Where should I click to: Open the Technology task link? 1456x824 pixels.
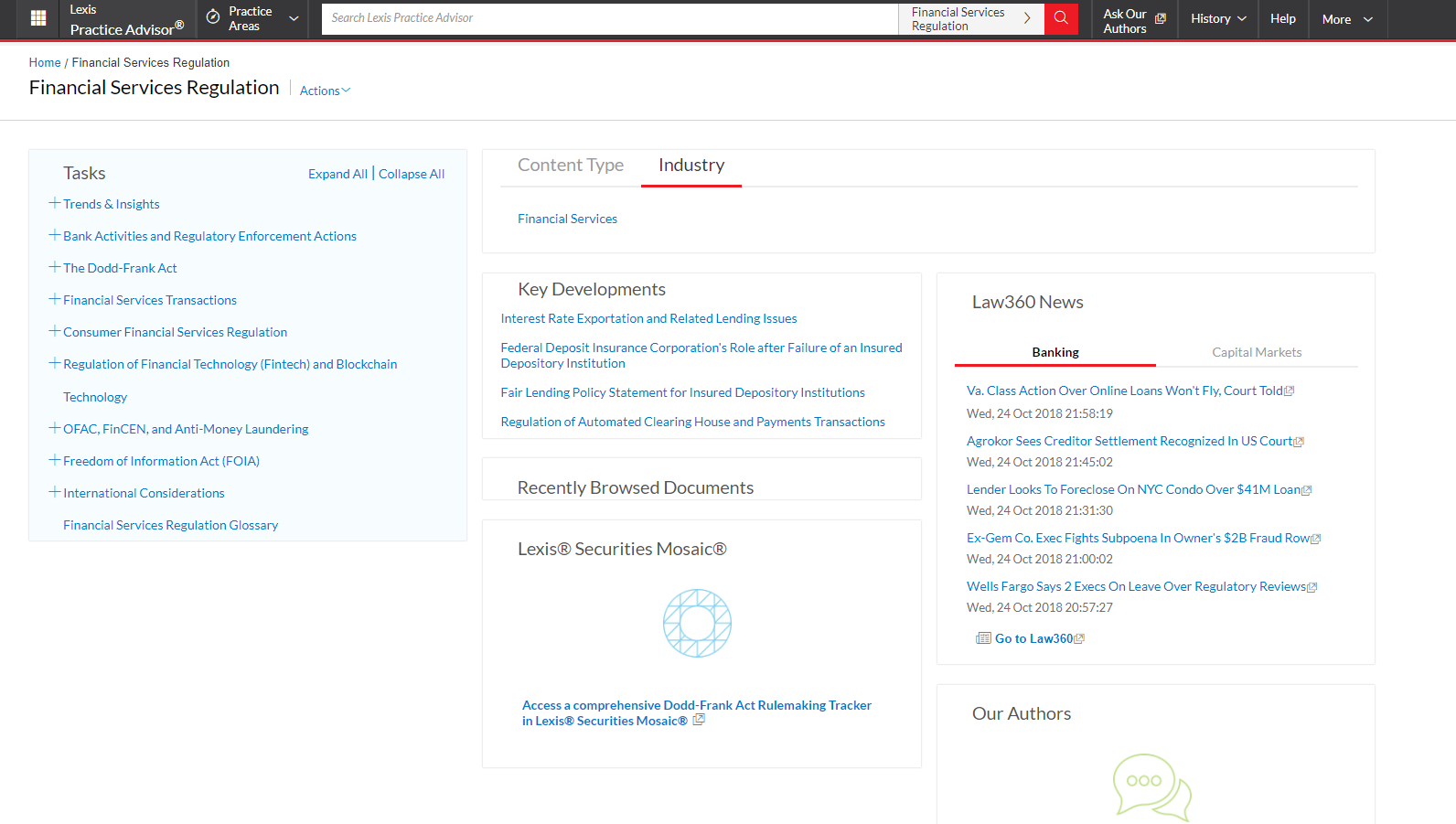pos(95,397)
